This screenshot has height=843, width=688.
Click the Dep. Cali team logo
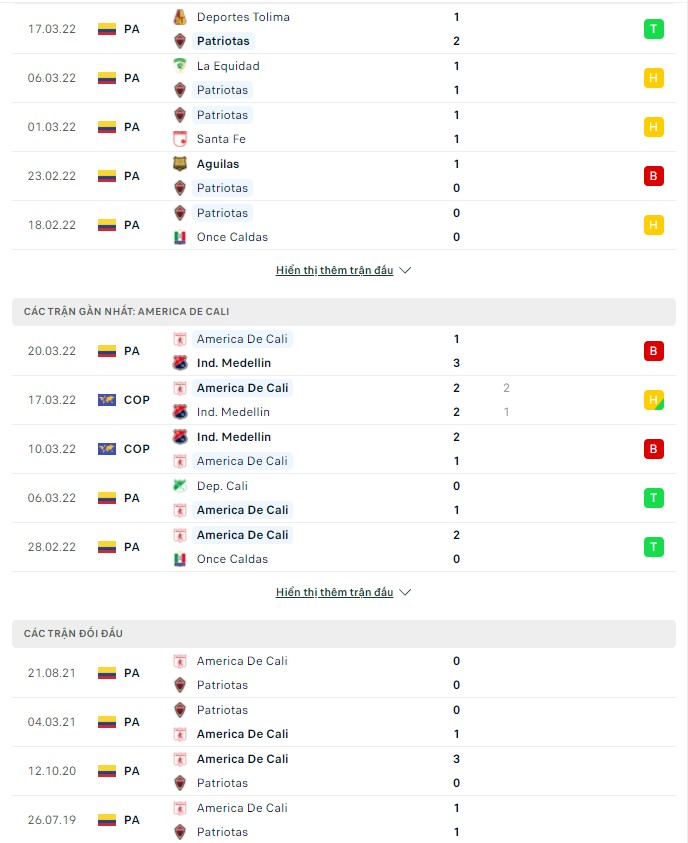(x=180, y=486)
